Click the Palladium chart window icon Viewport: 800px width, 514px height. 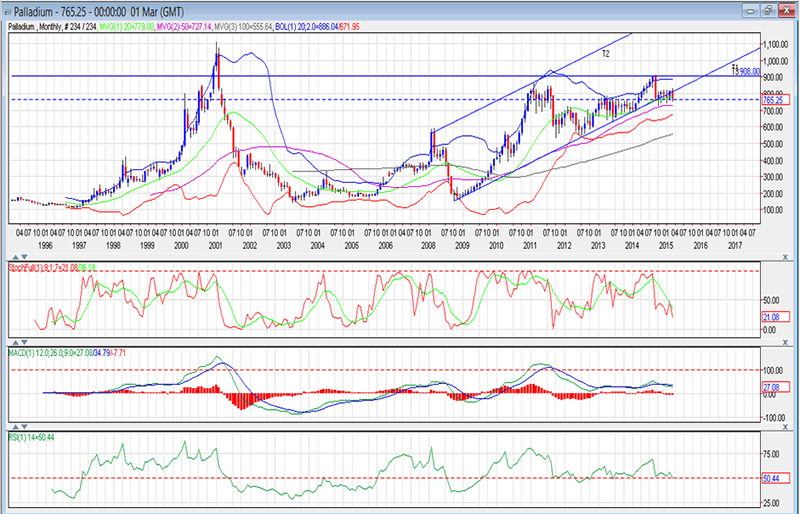(x=10, y=12)
